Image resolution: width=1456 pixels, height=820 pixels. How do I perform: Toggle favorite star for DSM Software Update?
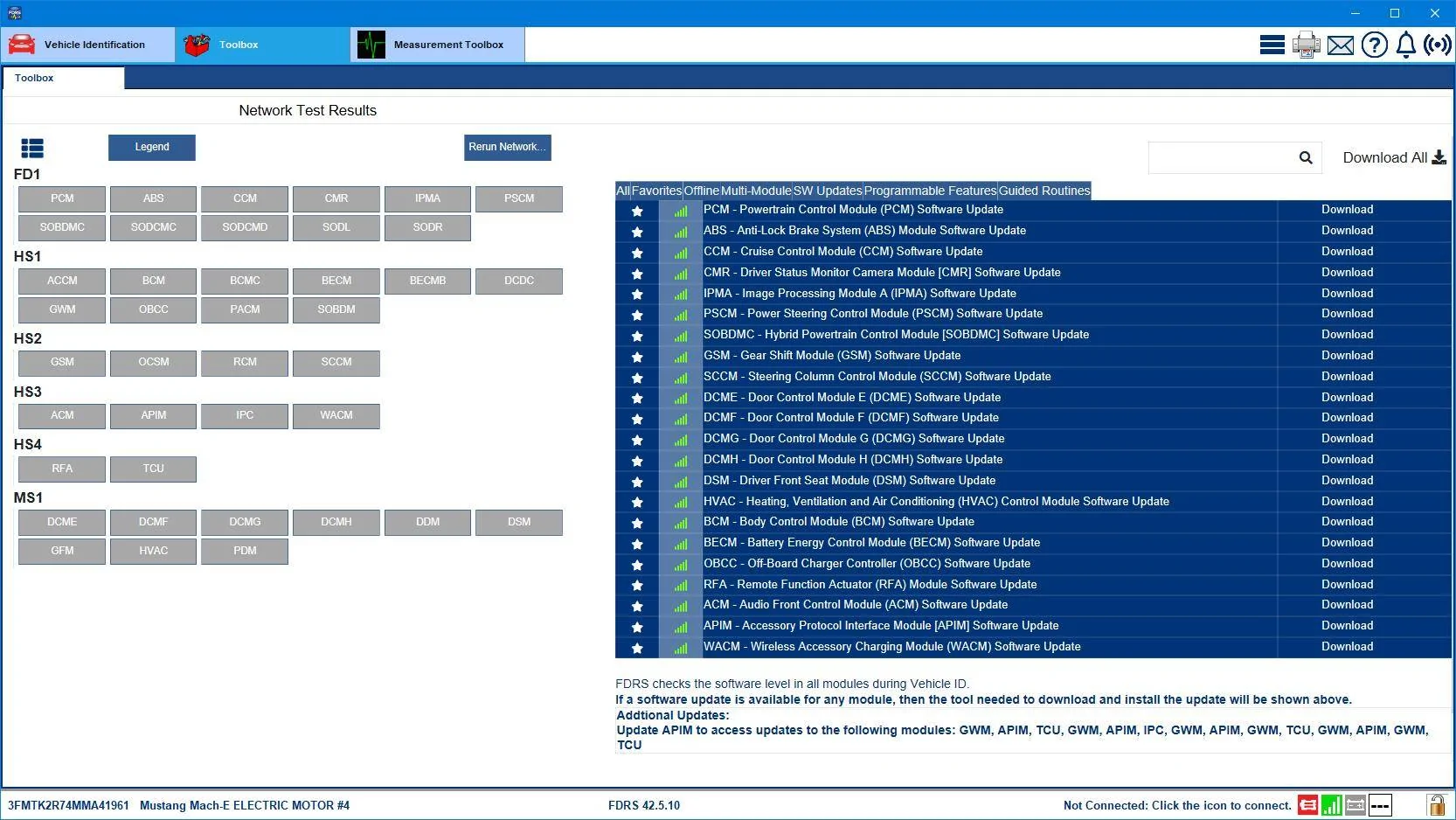coord(637,482)
